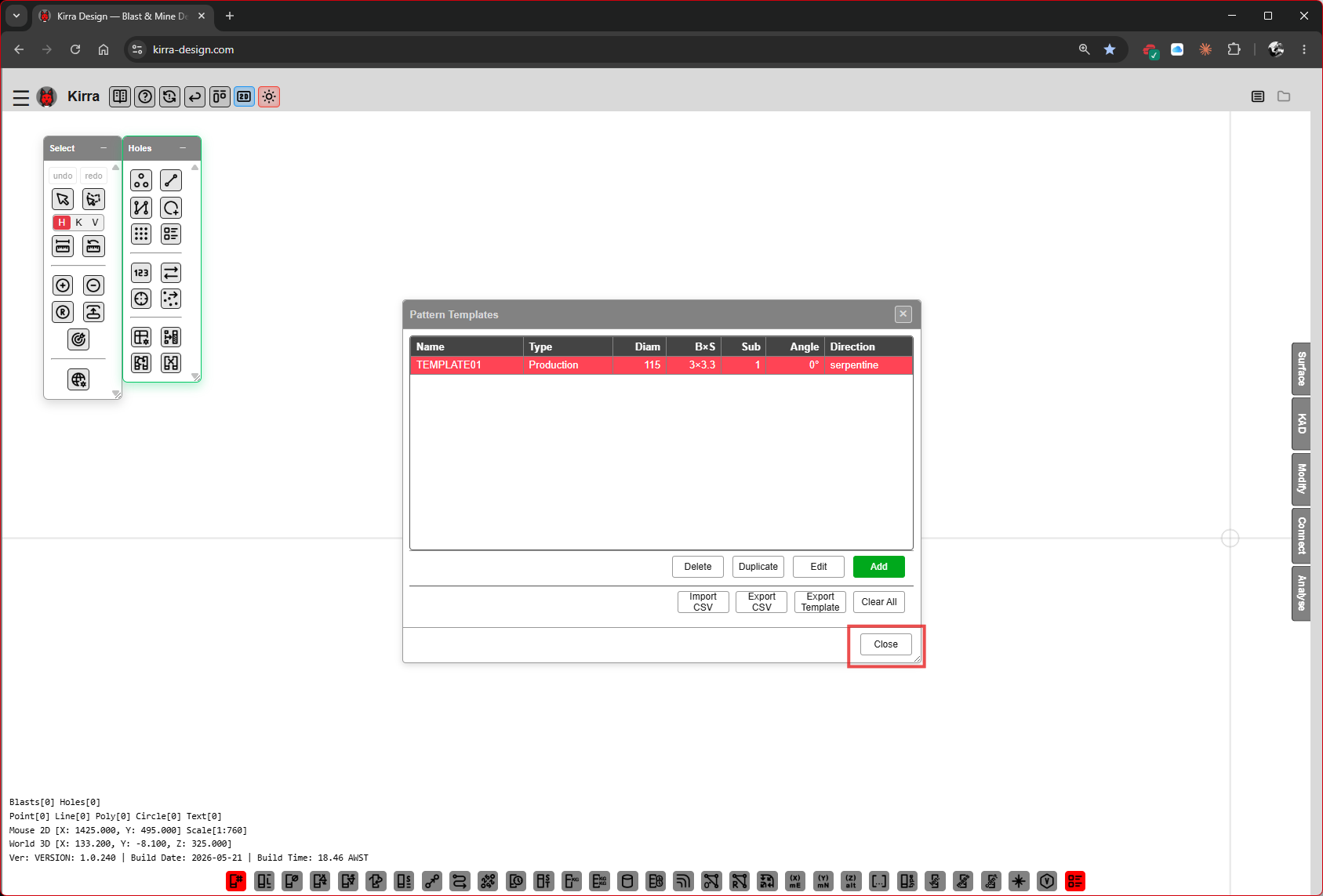The image size is (1323, 896).
Task: Open the hamburger main menu
Action: pos(21,97)
